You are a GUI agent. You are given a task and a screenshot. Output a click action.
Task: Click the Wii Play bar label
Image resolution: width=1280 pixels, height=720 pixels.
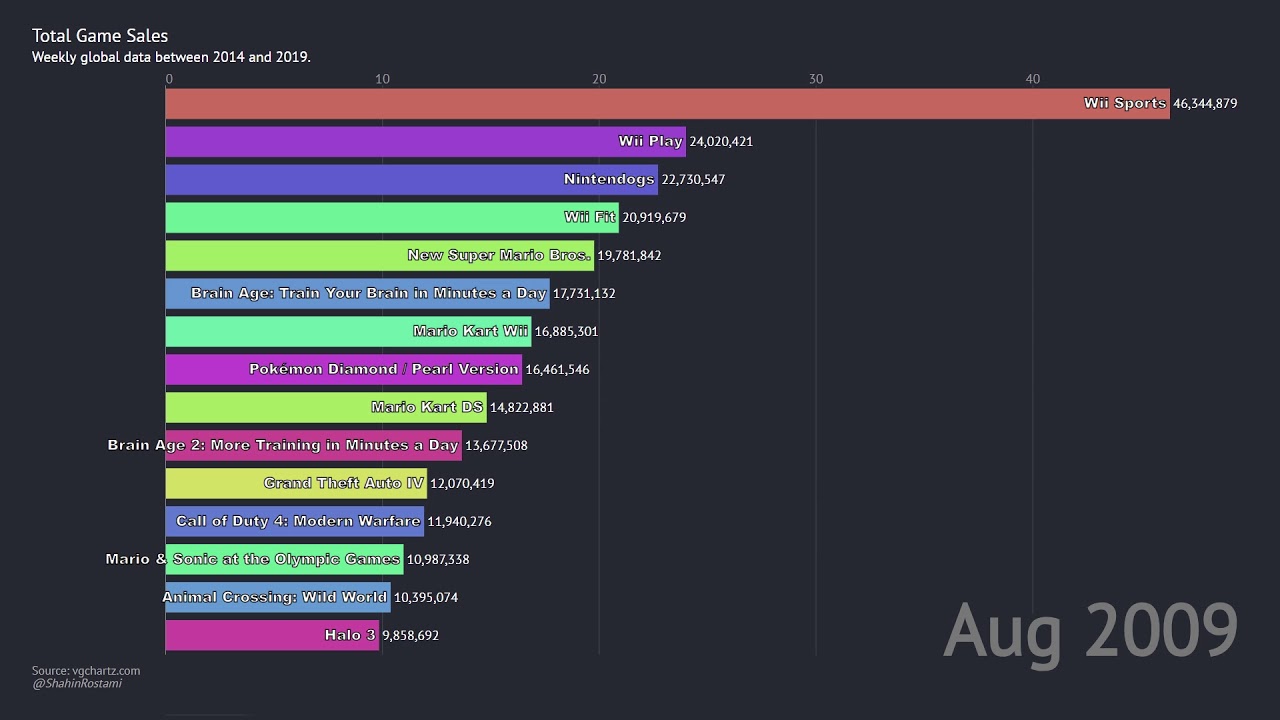[x=651, y=141]
